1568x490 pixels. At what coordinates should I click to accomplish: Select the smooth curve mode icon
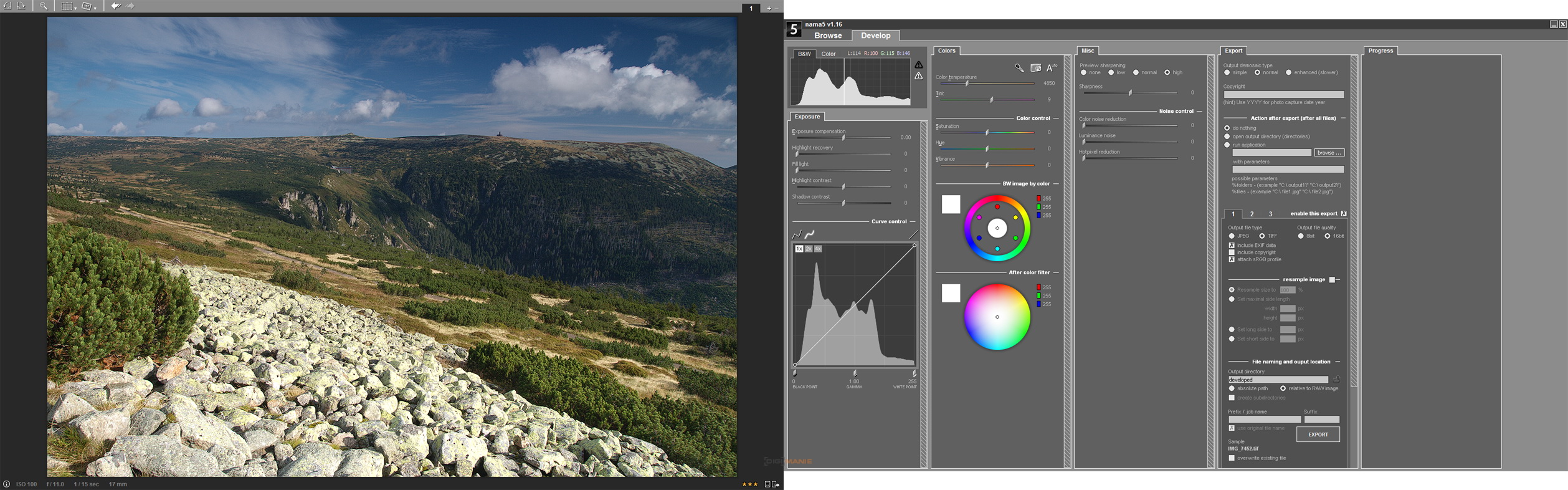pyautogui.click(x=810, y=234)
